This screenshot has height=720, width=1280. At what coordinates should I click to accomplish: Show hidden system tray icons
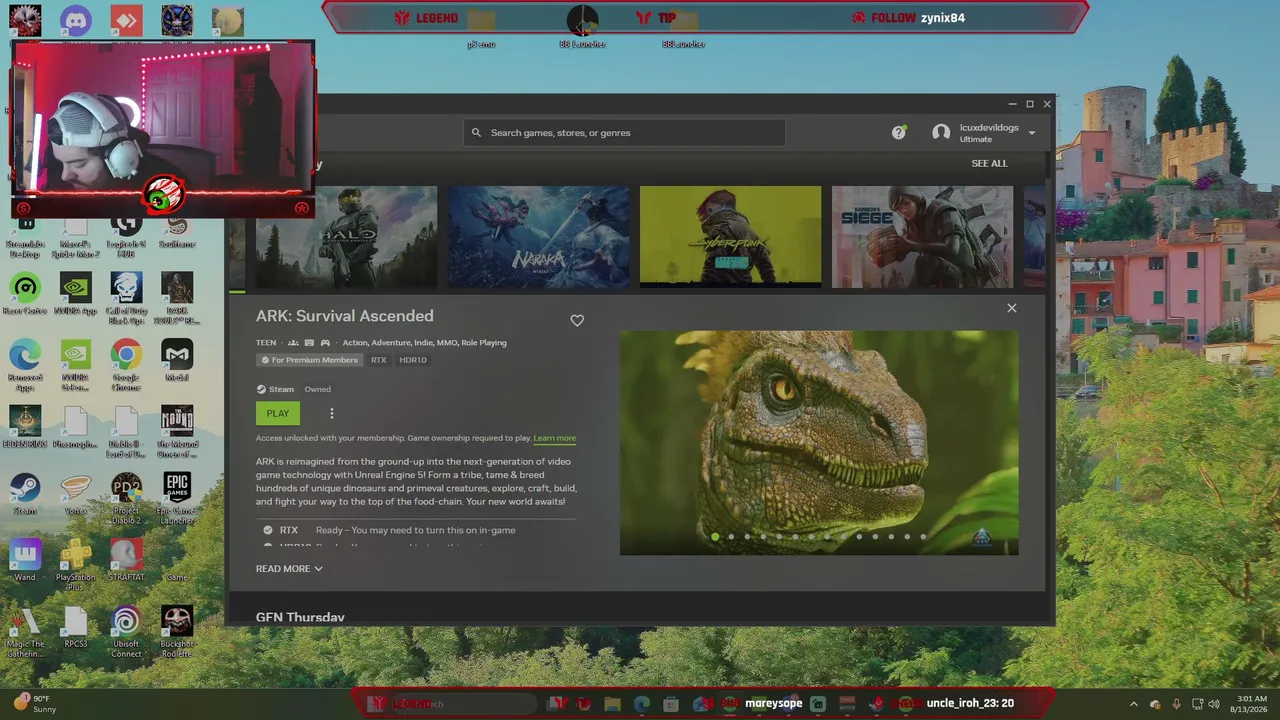[x=1133, y=704]
